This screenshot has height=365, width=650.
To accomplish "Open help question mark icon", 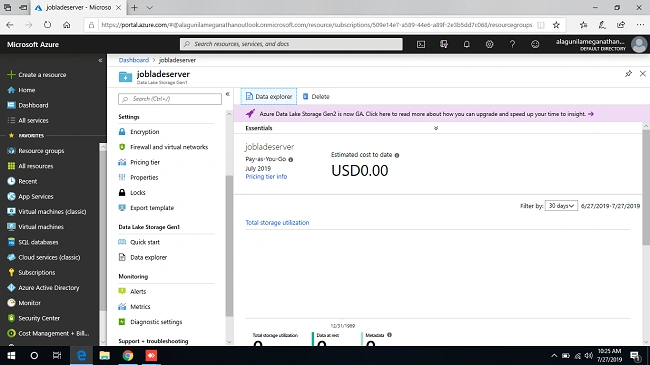I will (512, 44).
